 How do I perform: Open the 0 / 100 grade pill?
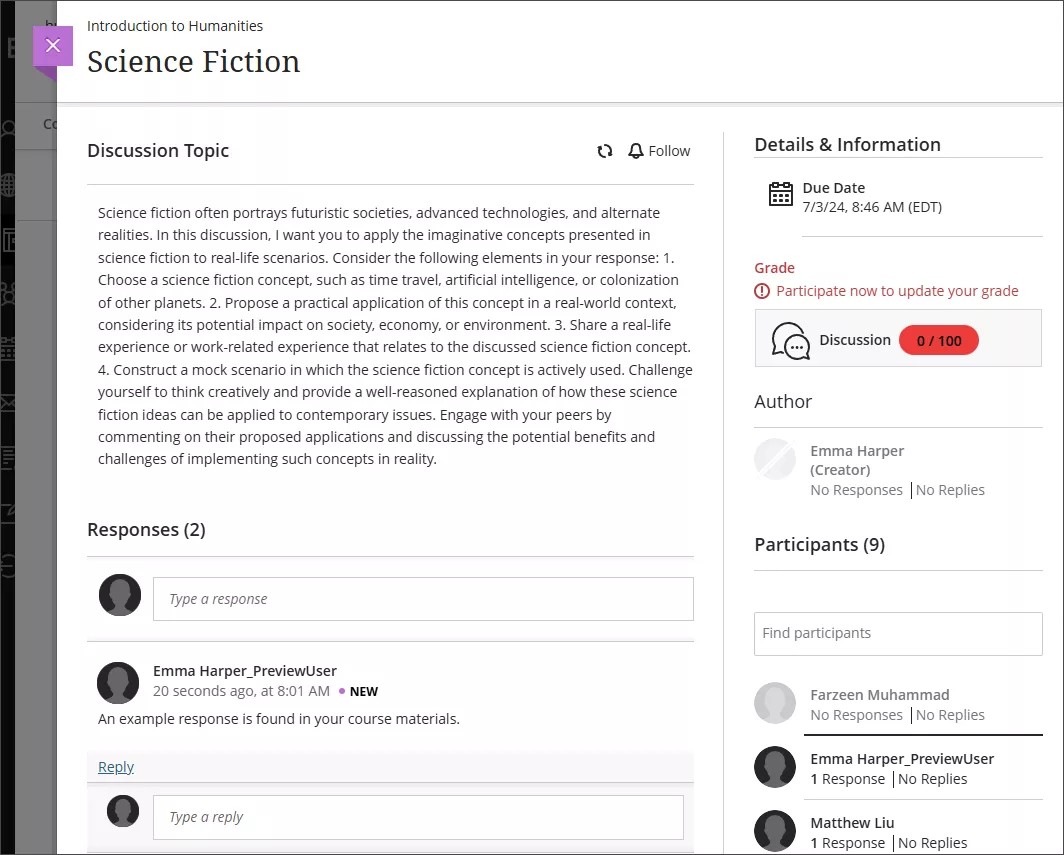pyautogui.click(x=938, y=340)
